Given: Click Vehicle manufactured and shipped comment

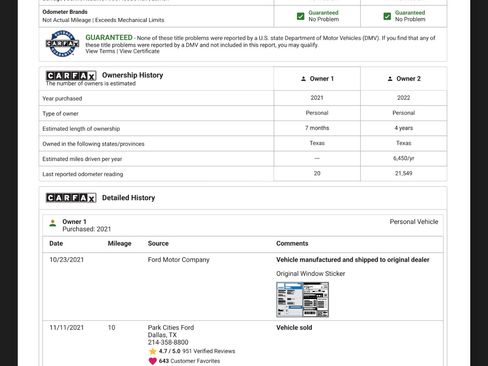Looking at the screenshot, I should click(x=353, y=260).
